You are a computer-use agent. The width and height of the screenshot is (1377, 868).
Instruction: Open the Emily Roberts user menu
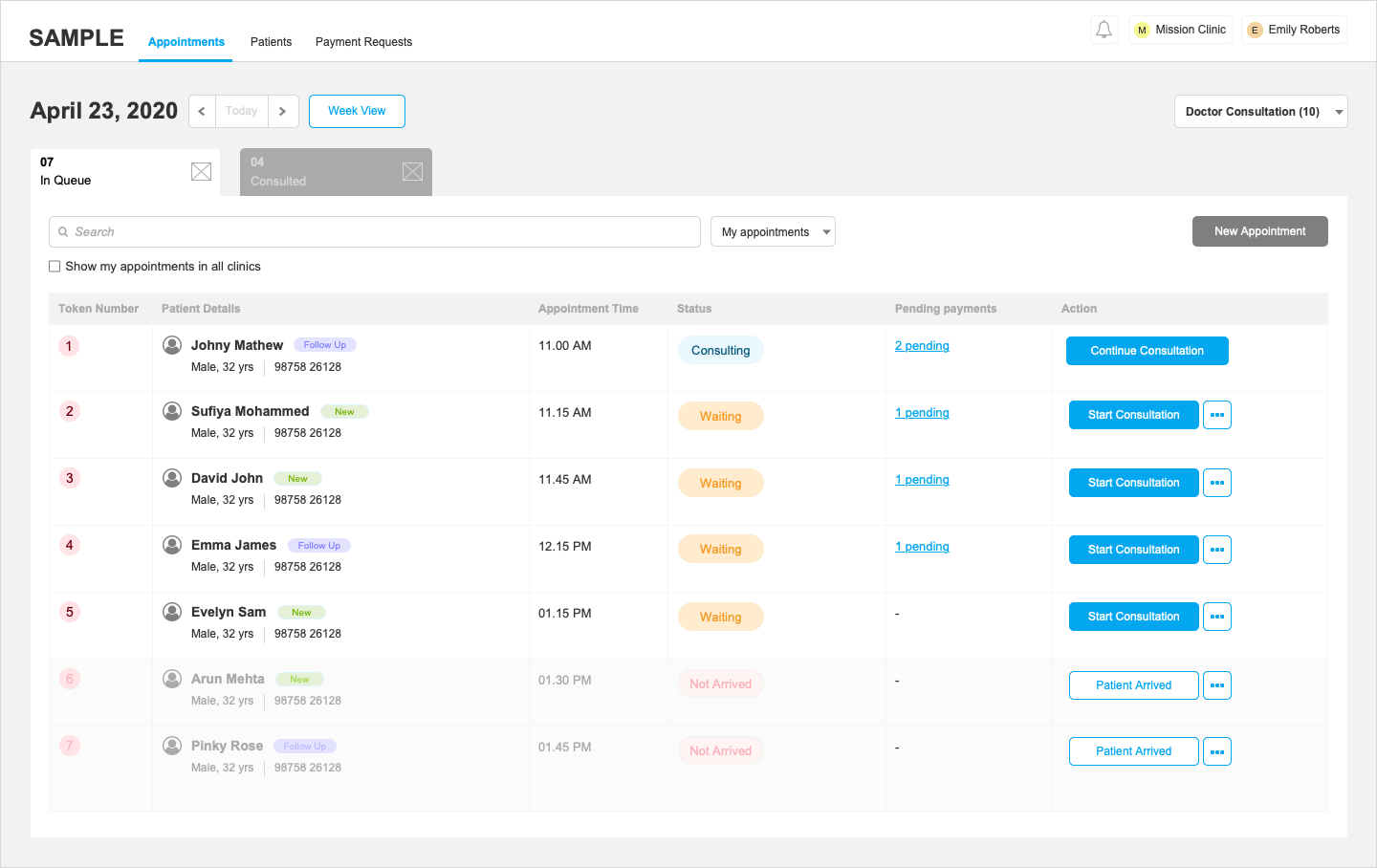pos(1294,30)
